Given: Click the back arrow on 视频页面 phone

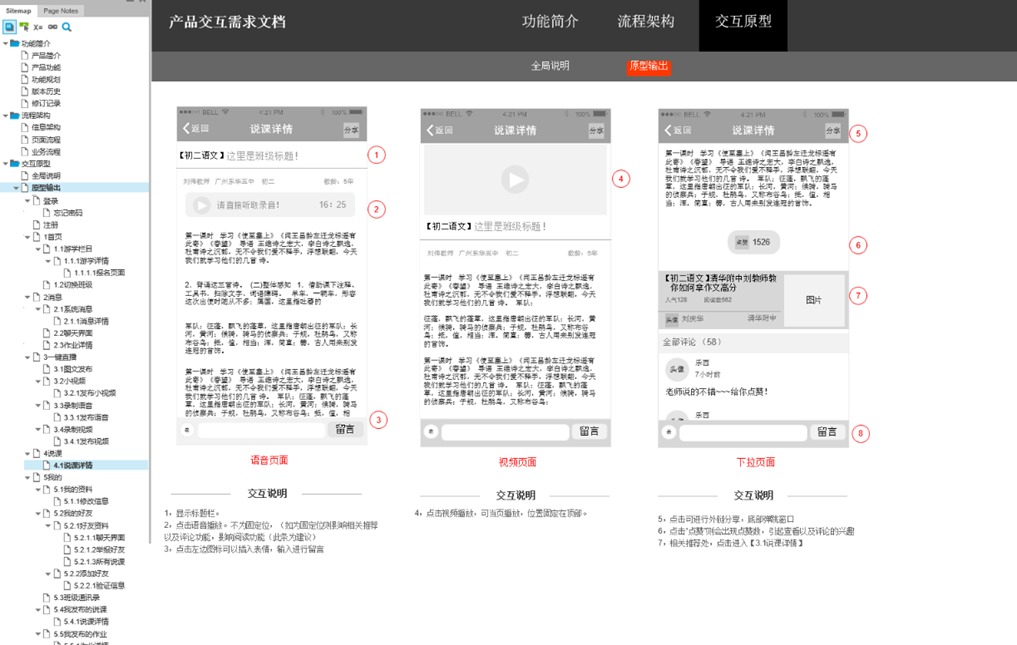Looking at the screenshot, I should 430,130.
